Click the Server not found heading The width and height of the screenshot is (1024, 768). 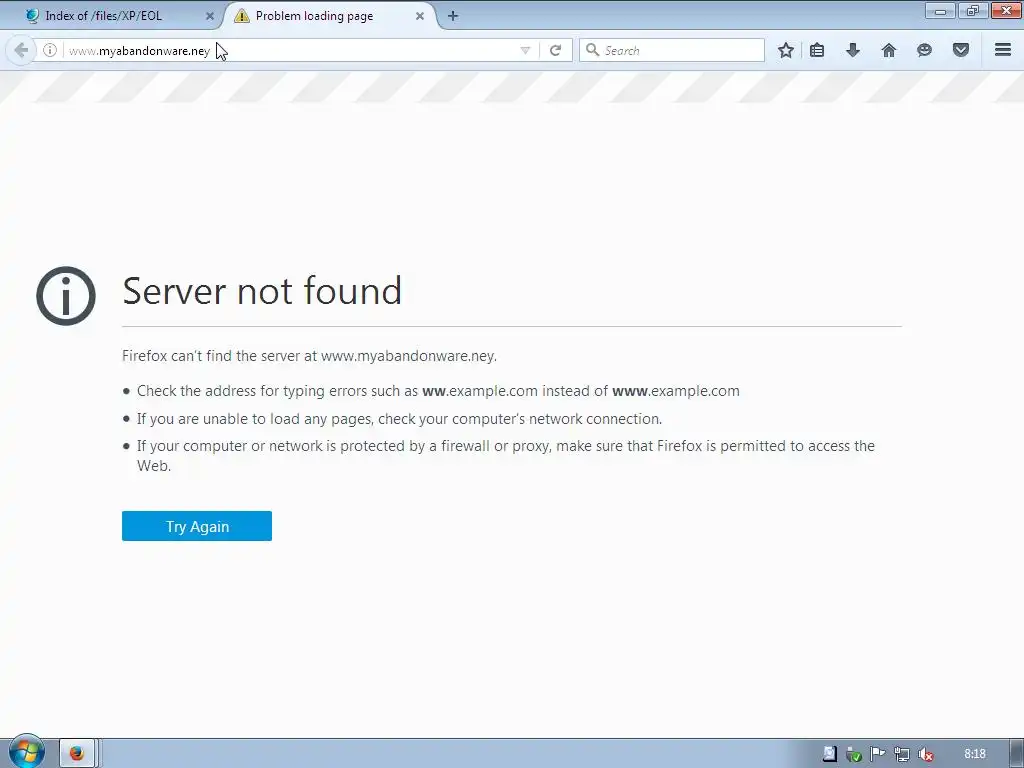pos(262,291)
